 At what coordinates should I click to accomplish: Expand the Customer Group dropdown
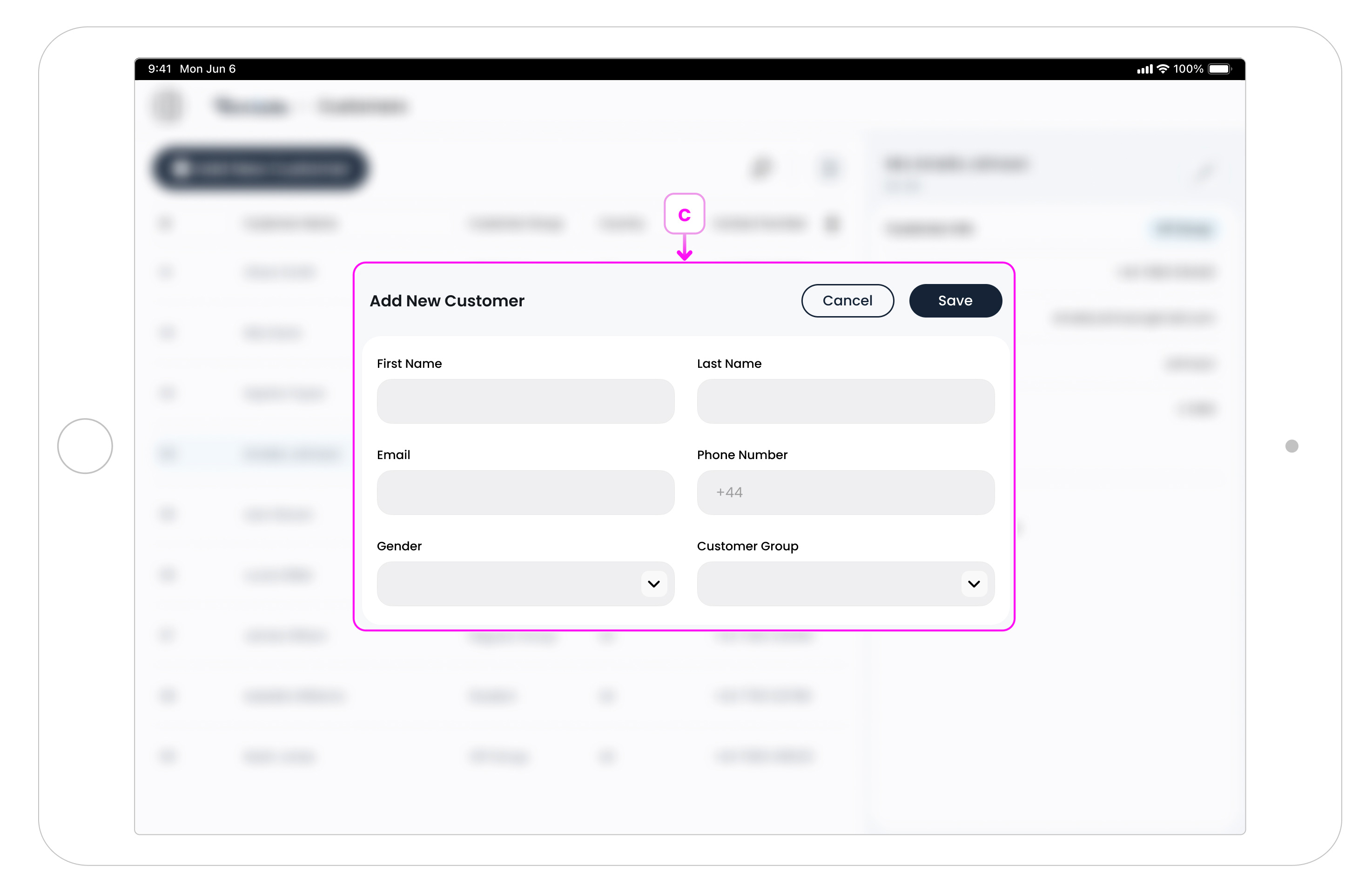(845, 584)
